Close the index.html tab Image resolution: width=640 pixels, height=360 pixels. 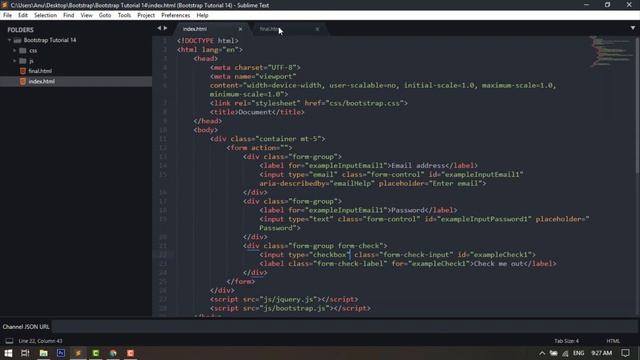(x=240, y=29)
